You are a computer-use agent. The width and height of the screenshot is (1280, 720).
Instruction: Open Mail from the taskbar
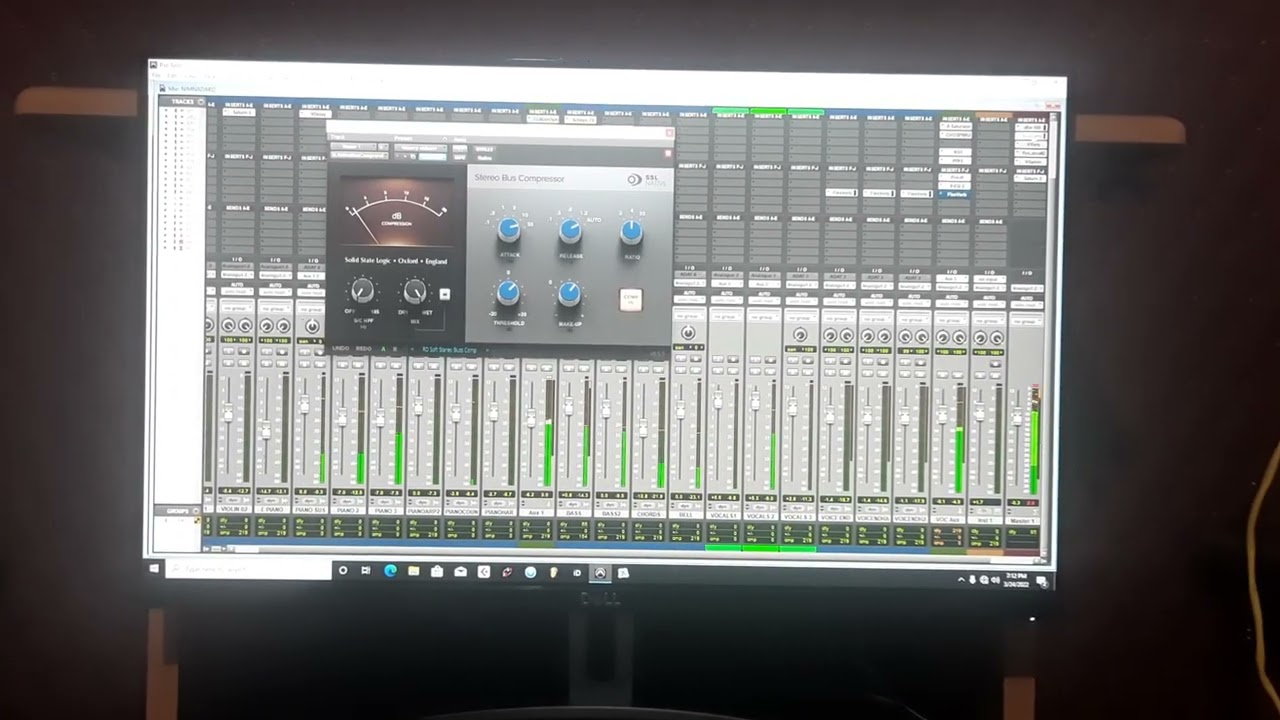coord(460,572)
